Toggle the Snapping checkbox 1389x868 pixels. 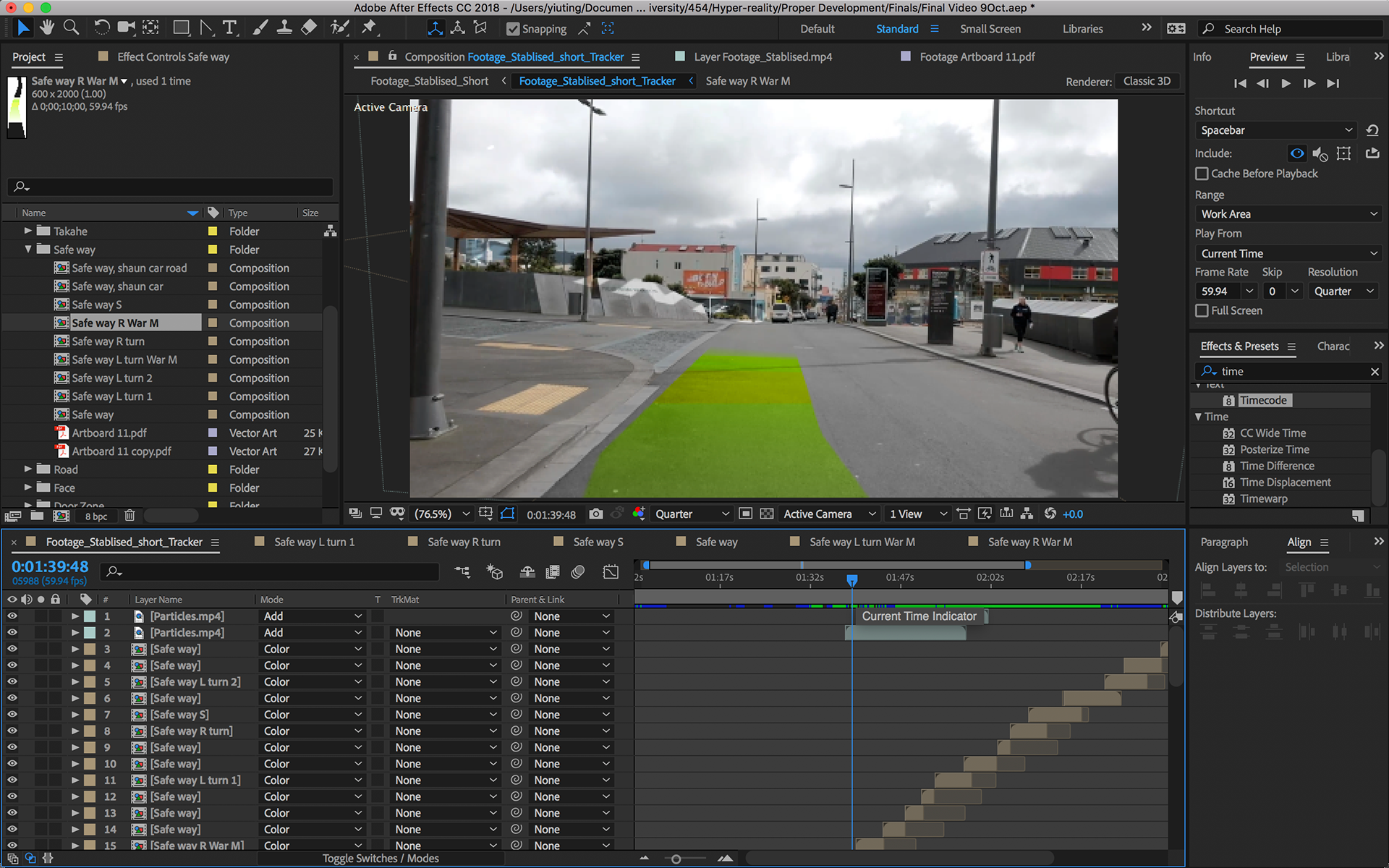coord(513,29)
